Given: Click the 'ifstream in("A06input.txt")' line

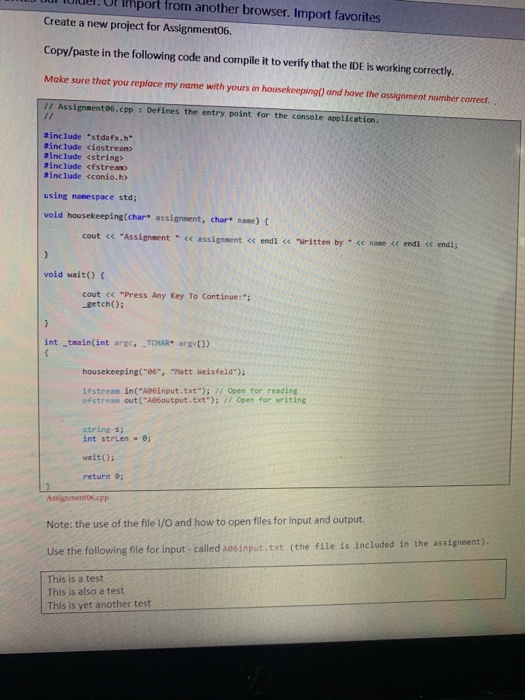Looking at the screenshot, I should [x=190, y=390].
